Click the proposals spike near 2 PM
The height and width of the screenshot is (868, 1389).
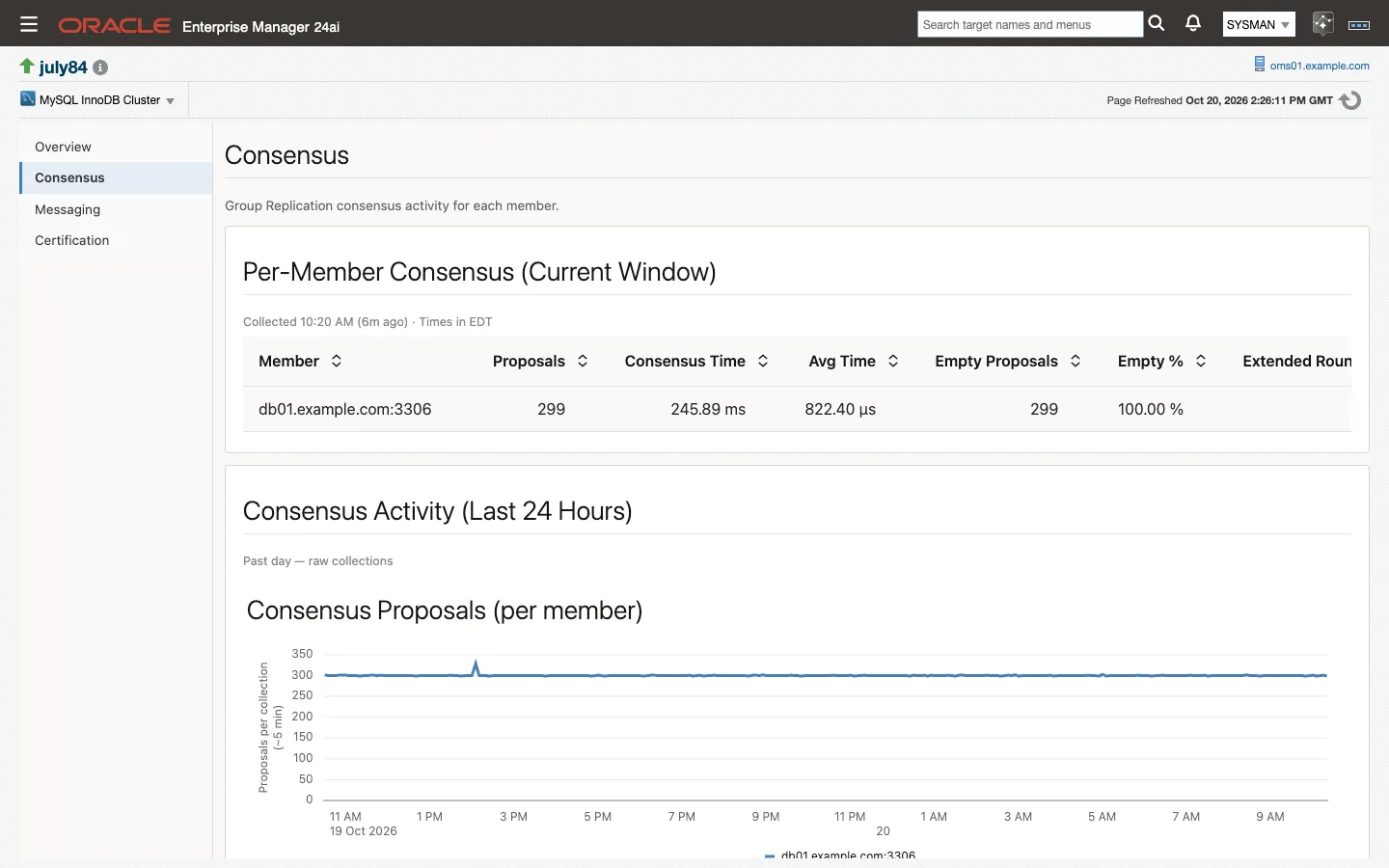click(476, 667)
